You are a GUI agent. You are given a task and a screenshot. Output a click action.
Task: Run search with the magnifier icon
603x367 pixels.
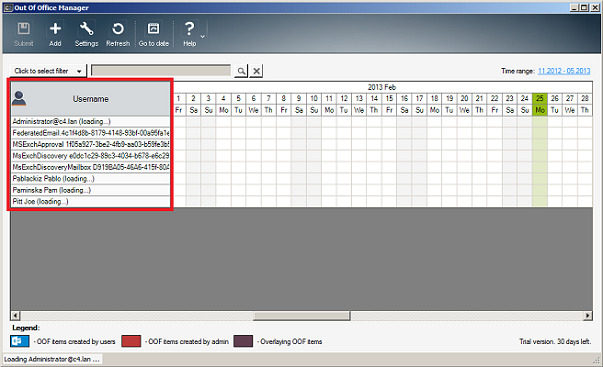point(241,71)
